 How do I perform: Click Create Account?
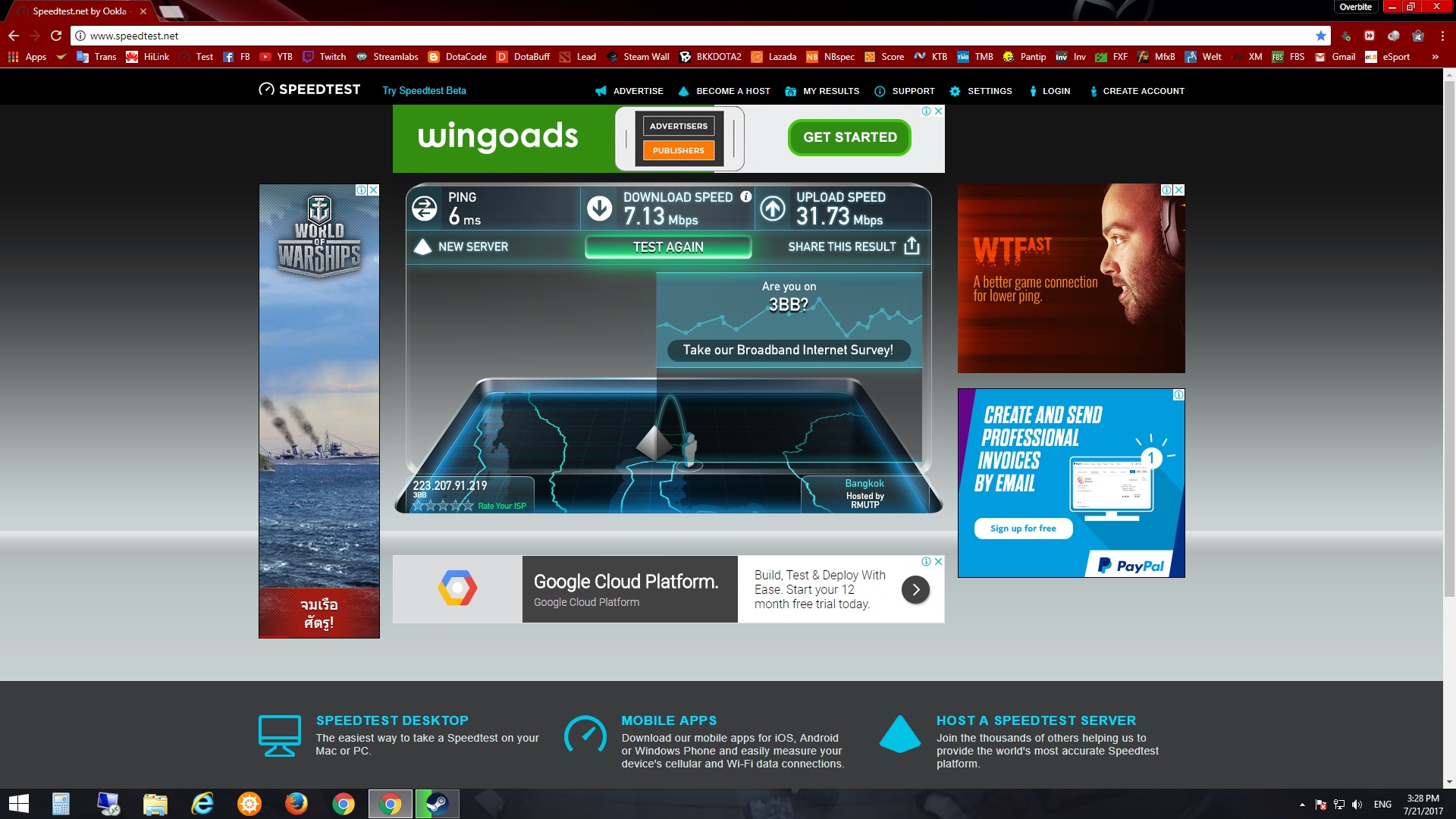point(1136,91)
